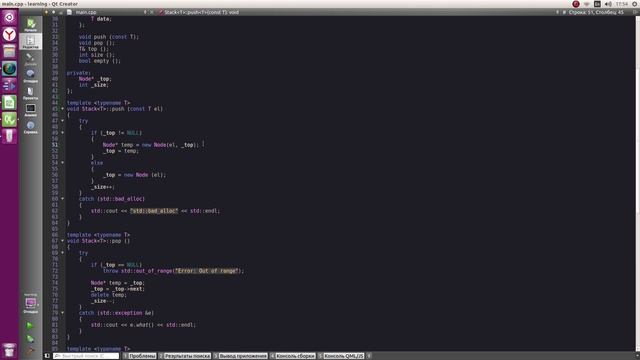Launch Yandex Browser from the launcher
The height and width of the screenshot is (360, 640).
9,35
